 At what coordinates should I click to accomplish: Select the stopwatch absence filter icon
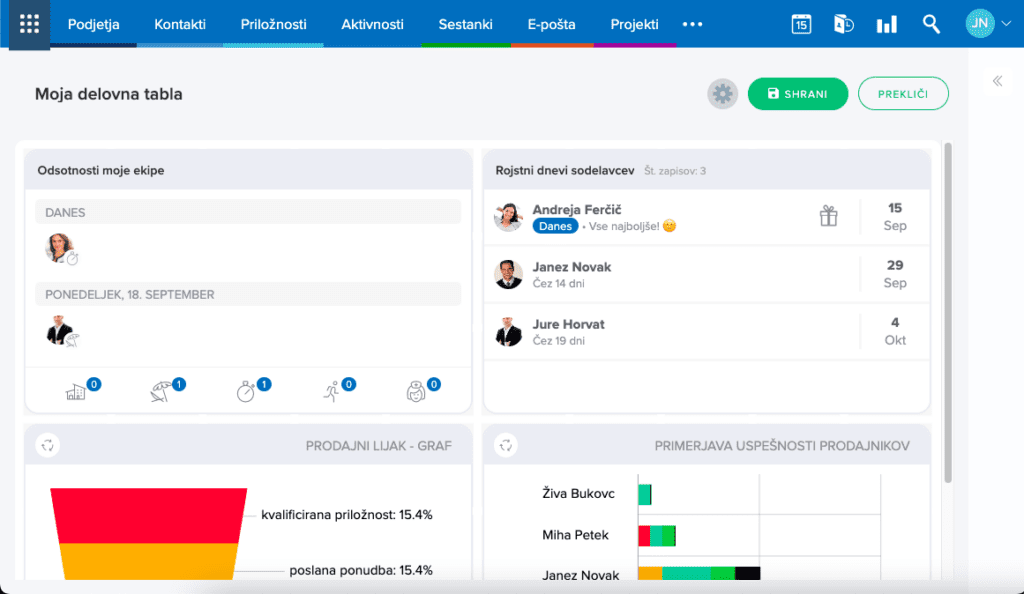point(247,391)
